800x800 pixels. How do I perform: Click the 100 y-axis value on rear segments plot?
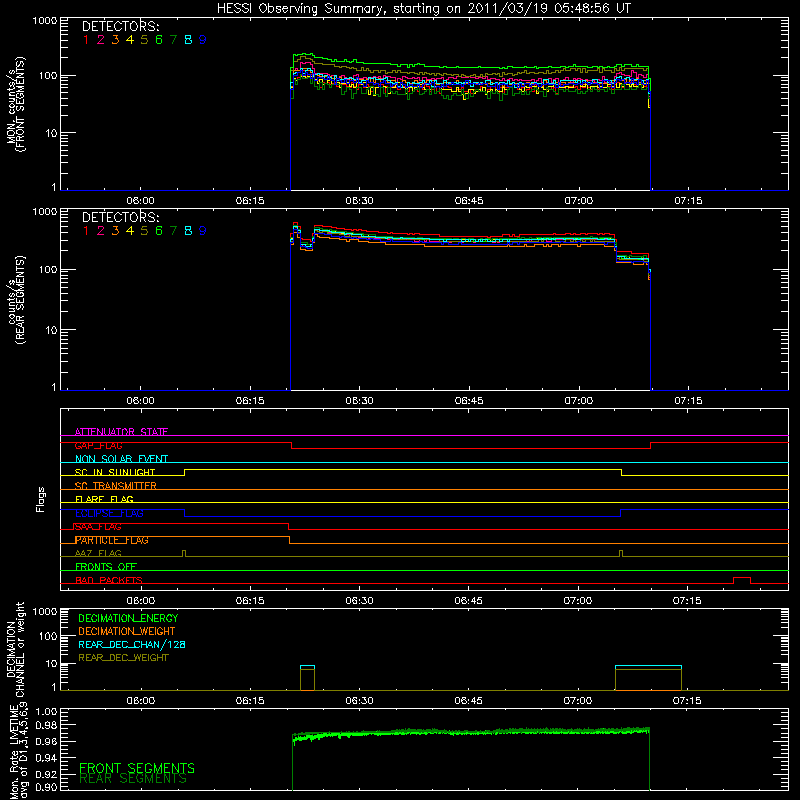(x=48, y=269)
